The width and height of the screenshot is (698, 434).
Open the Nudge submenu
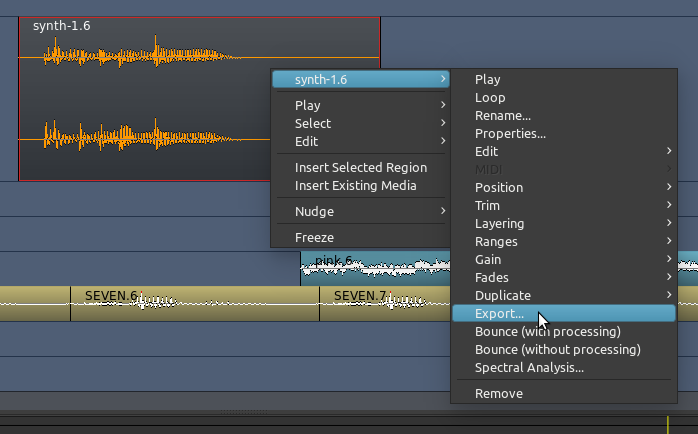(360, 211)
